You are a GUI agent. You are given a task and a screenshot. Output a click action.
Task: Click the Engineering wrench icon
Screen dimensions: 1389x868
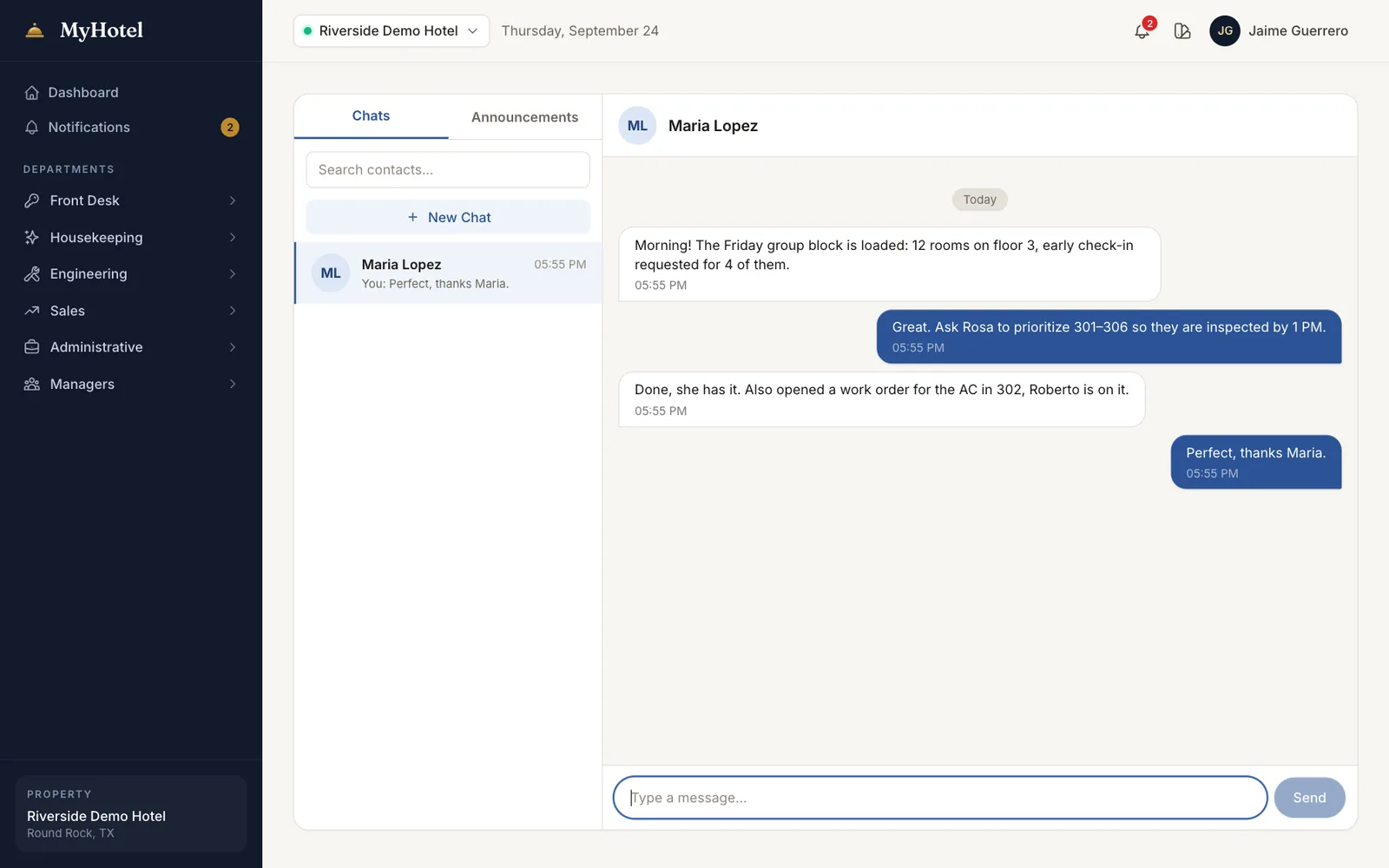pyautogui.click(x=32, y=273)
